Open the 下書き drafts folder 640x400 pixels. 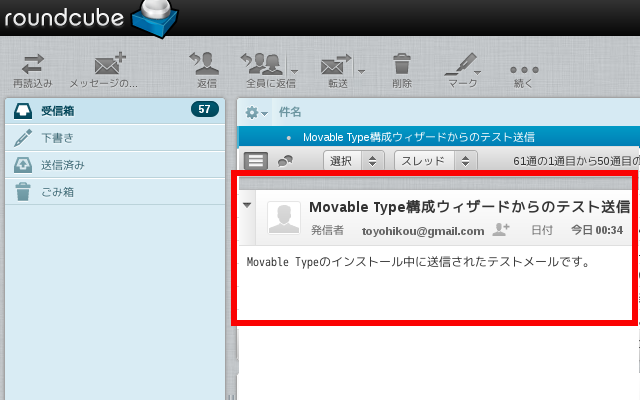coord(56,137)
